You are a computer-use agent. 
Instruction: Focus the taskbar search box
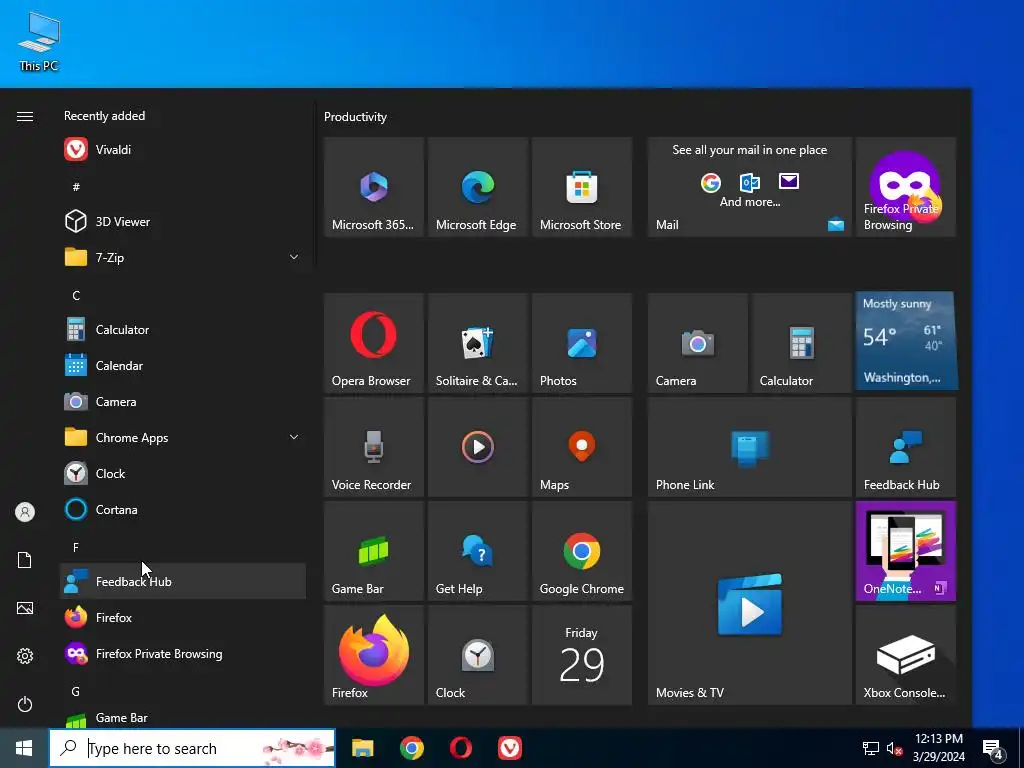point(192,748)
